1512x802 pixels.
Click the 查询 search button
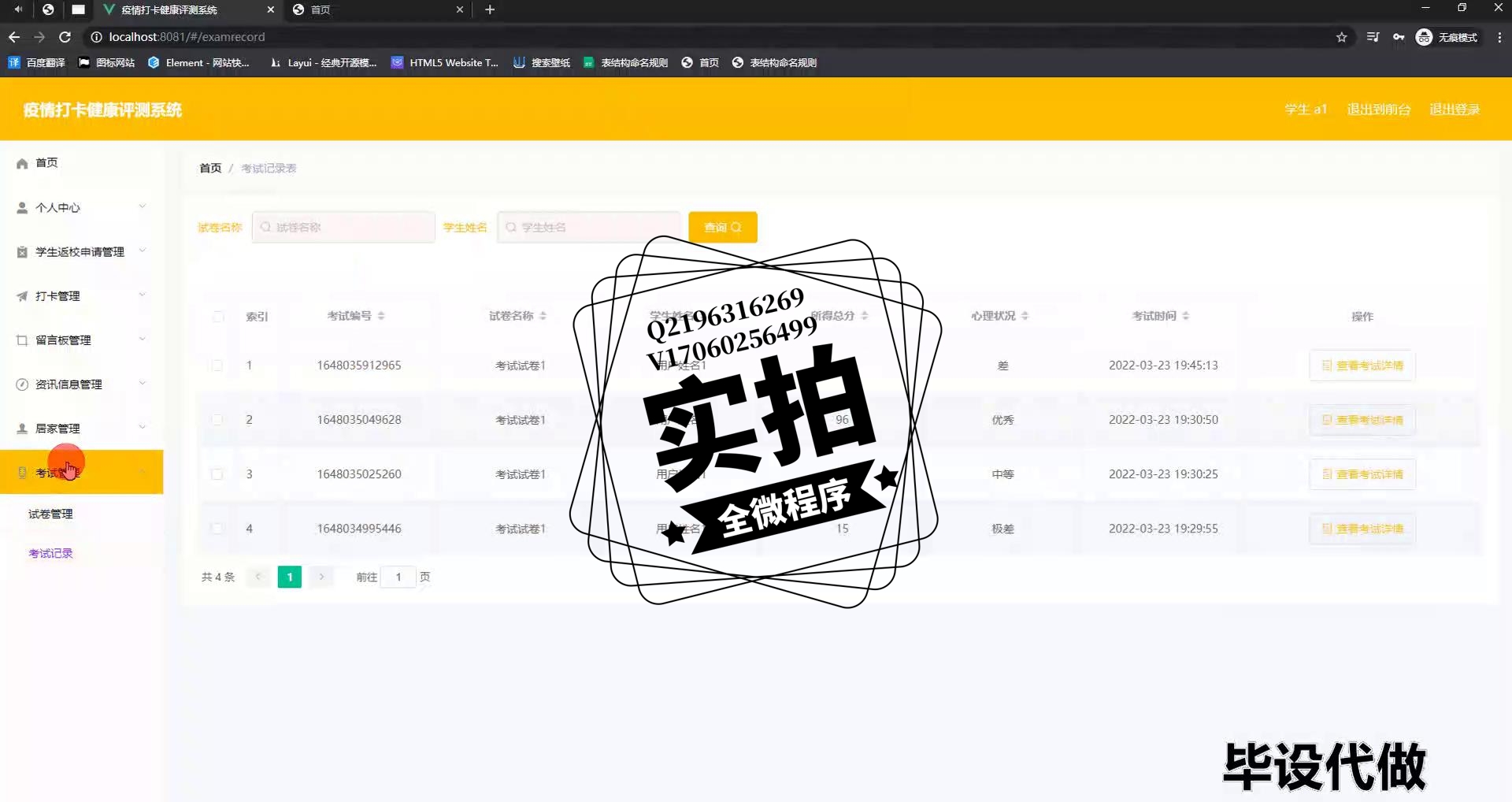point(723,227)
